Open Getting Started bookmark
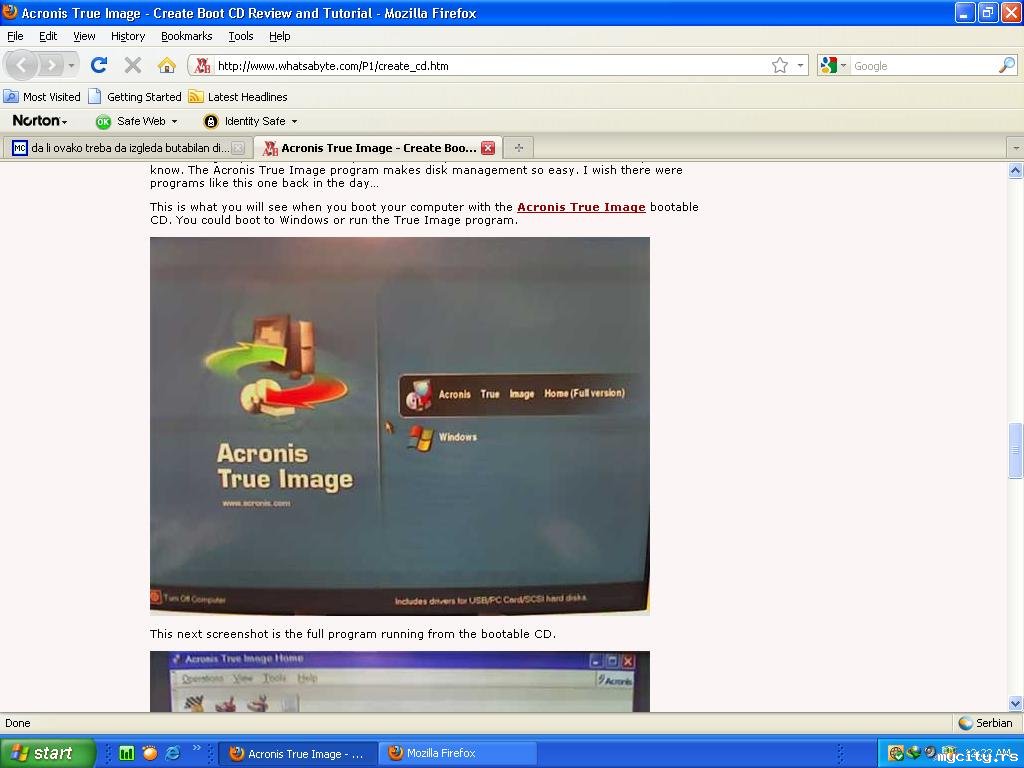The height and width of the screenshot is (768, 1024). pyautogui.click(x=136, y=97)
